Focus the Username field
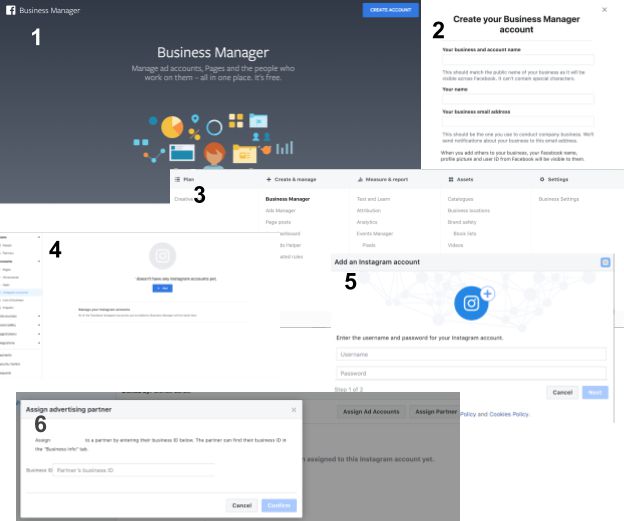624x521 pixels. pyautogui.click(x=471, y=354)
